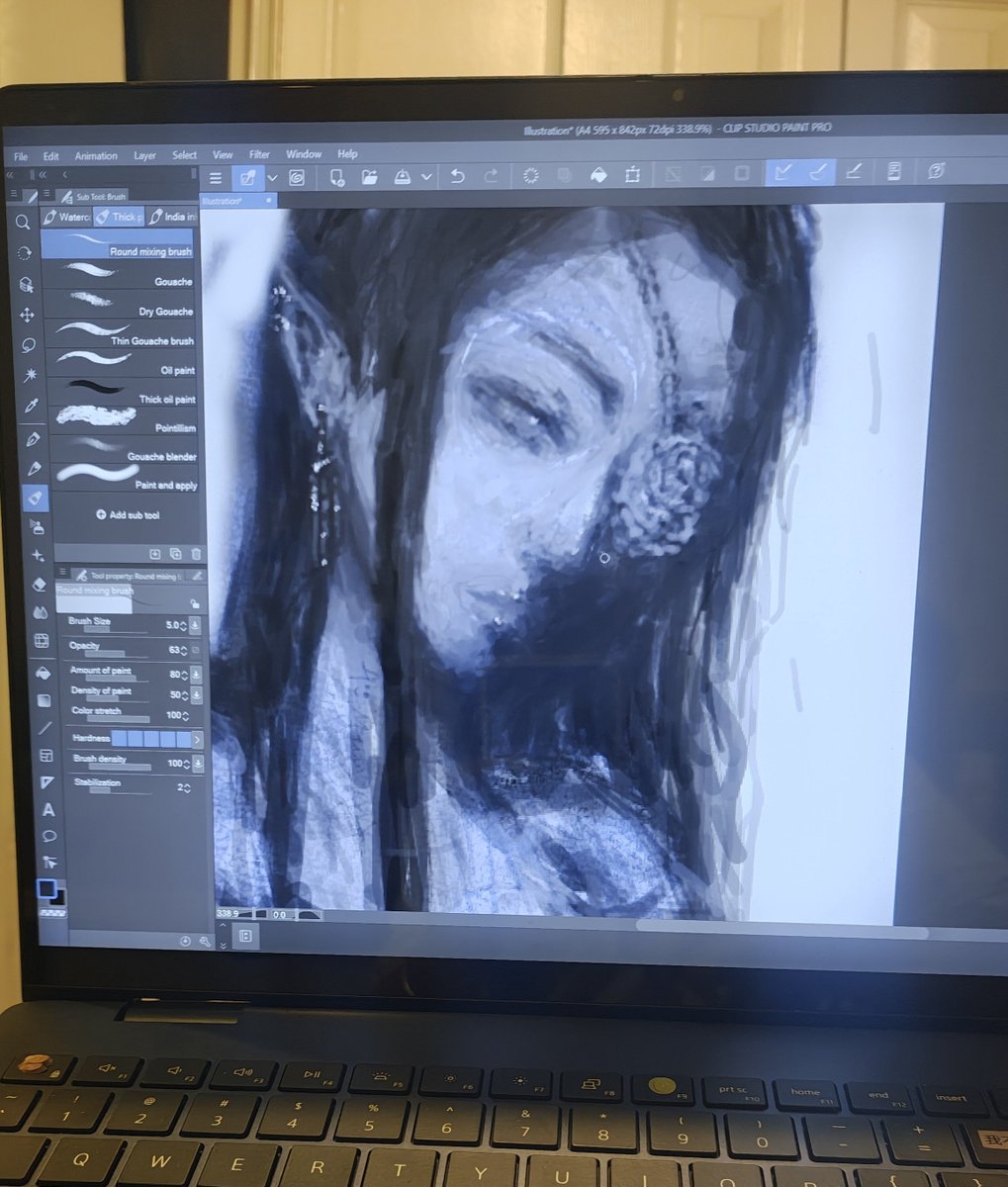Toggle Density of paint dynamics button
Viewport: 1008px width, 1187px height.
[x=197, y=694]
